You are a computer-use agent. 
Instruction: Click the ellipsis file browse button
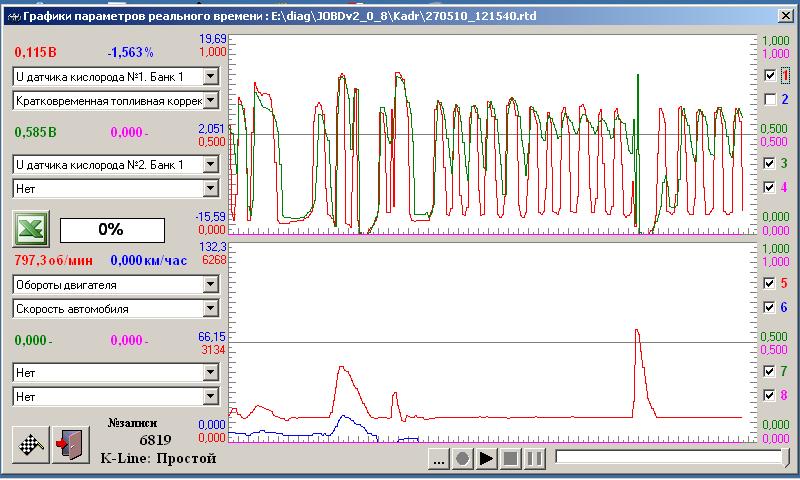[437, 459]
